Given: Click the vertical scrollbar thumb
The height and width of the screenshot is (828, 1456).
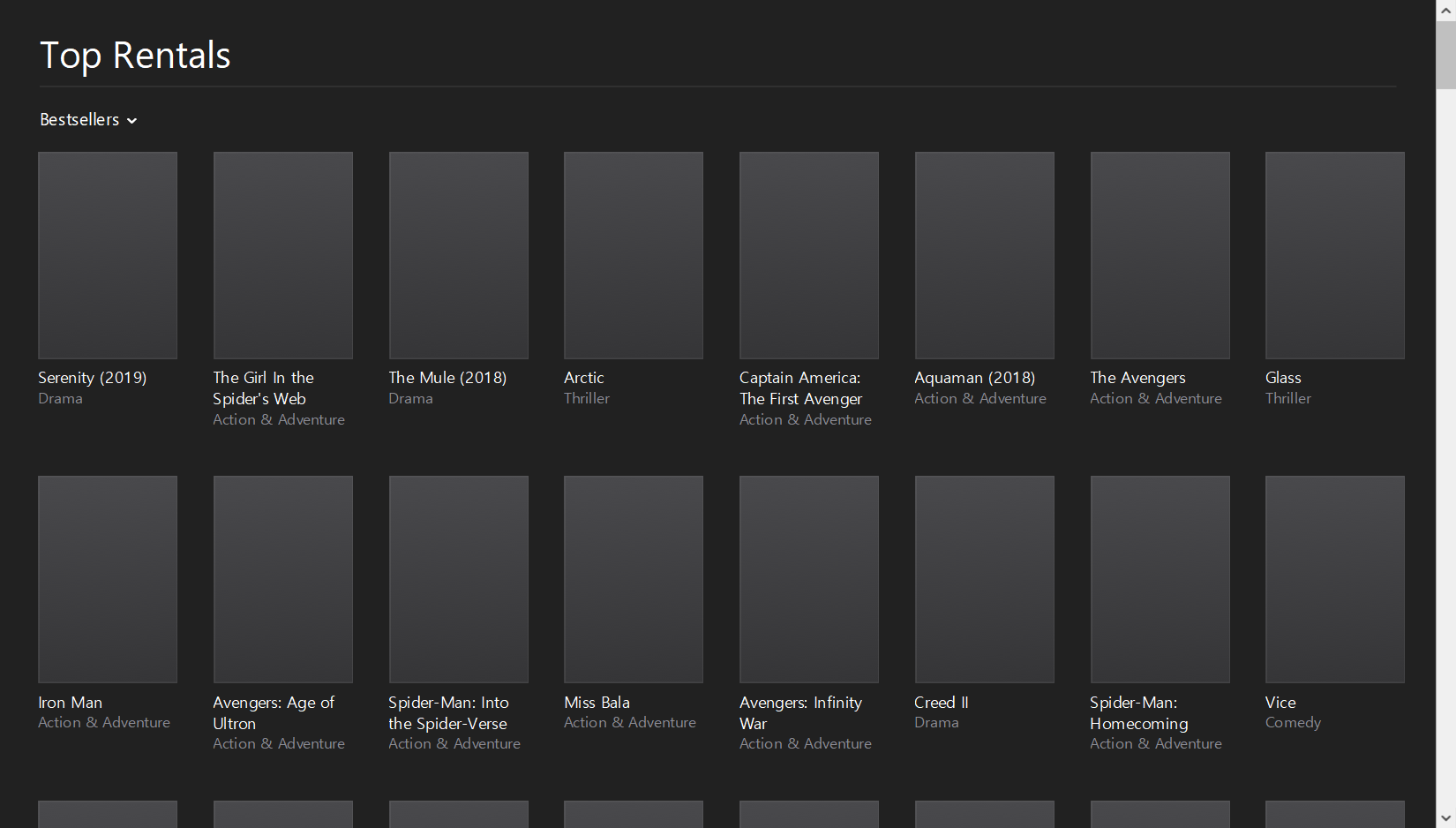Looking at the screenshot, I should point(1445,55).
